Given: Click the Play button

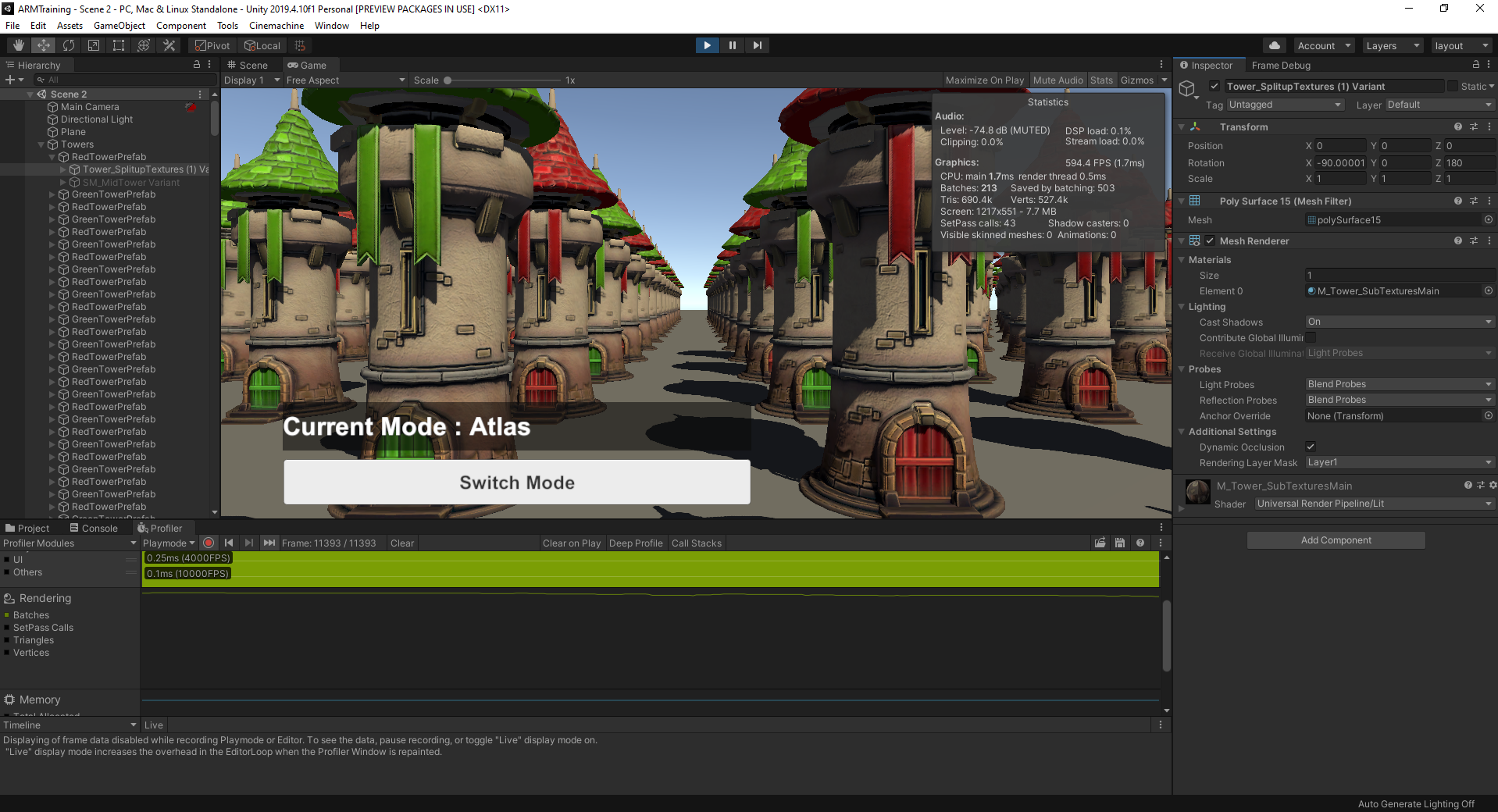Looking at the screenshot, I should pyautogui.click(x=707, y=45).
